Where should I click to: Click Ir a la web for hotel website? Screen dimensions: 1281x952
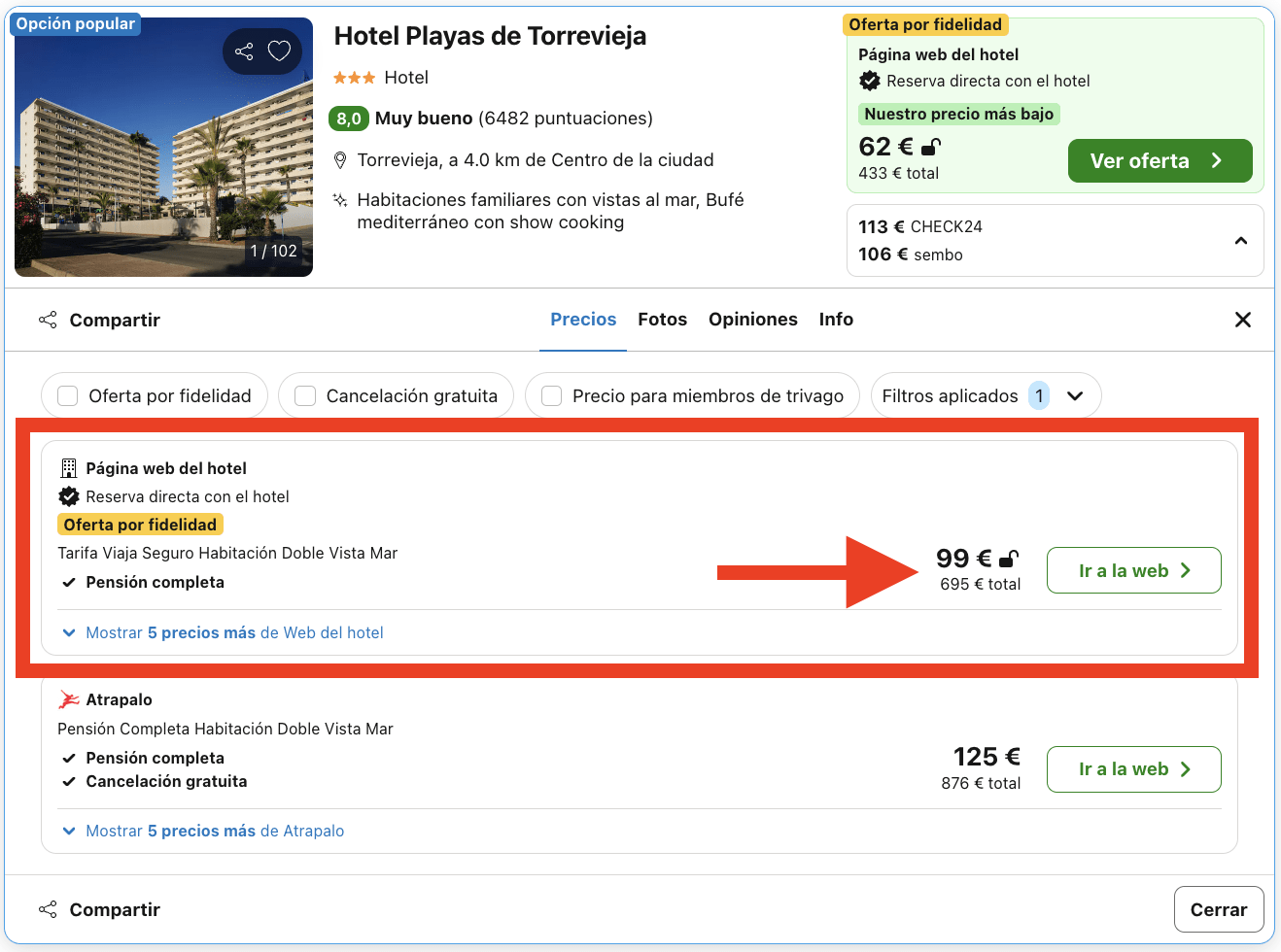[1133, 570]
